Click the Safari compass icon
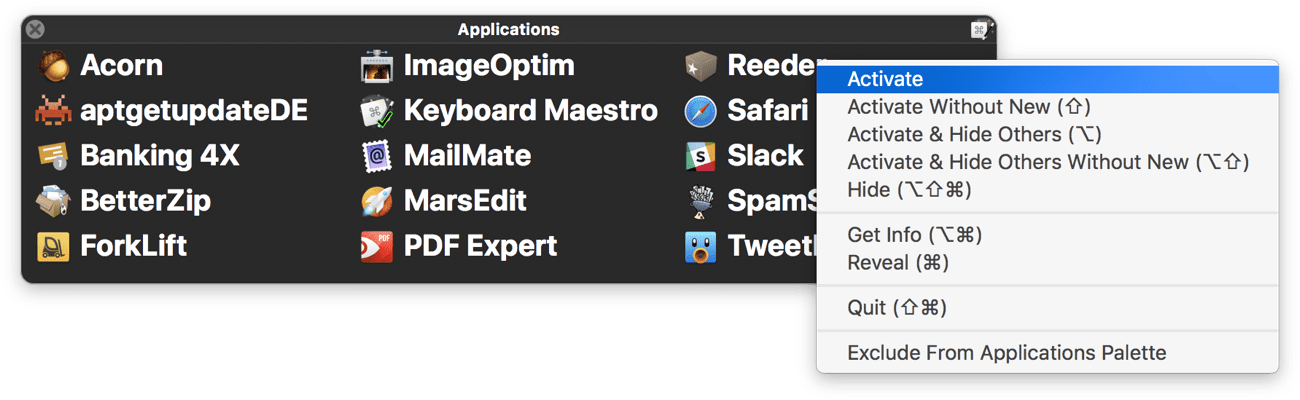This screenshot has width=1300, height=400. [x=701, y=111]
